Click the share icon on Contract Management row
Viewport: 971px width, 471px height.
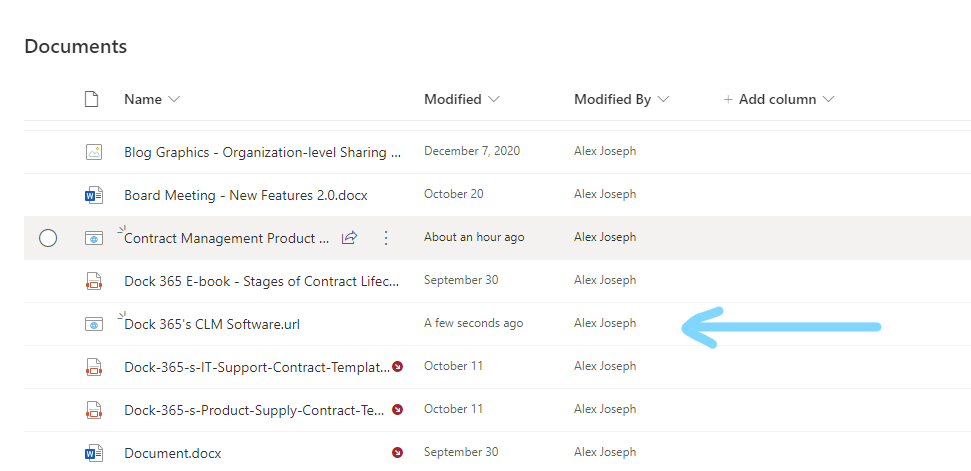click(350, 238)
